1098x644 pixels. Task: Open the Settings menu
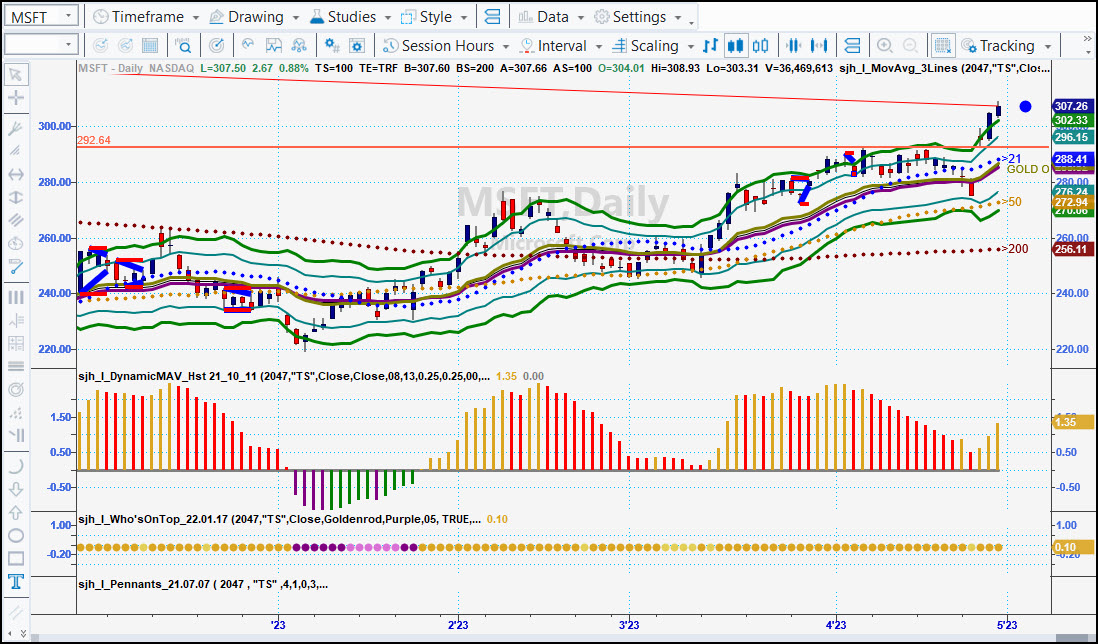[x=638, y=17]
